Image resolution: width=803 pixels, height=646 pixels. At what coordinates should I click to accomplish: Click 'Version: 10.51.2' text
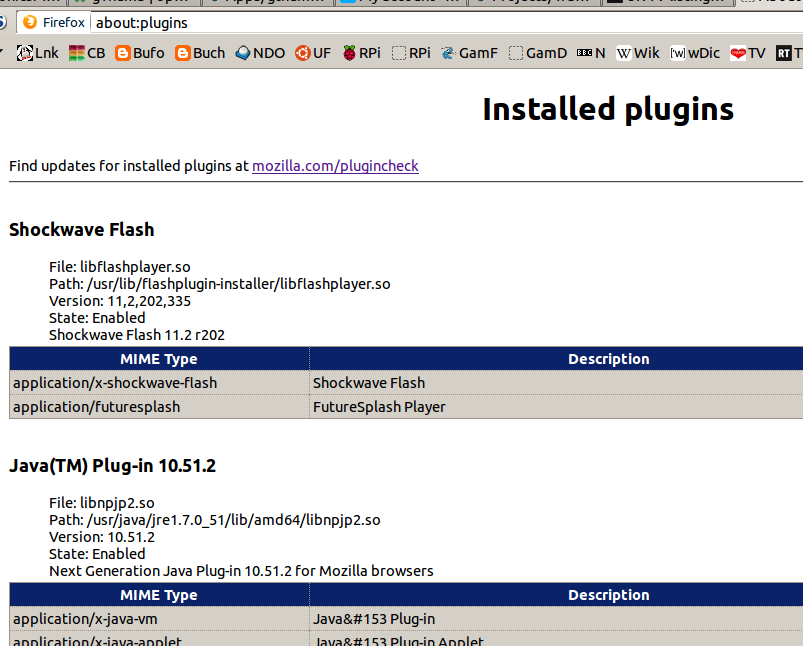tap(102, 537)
